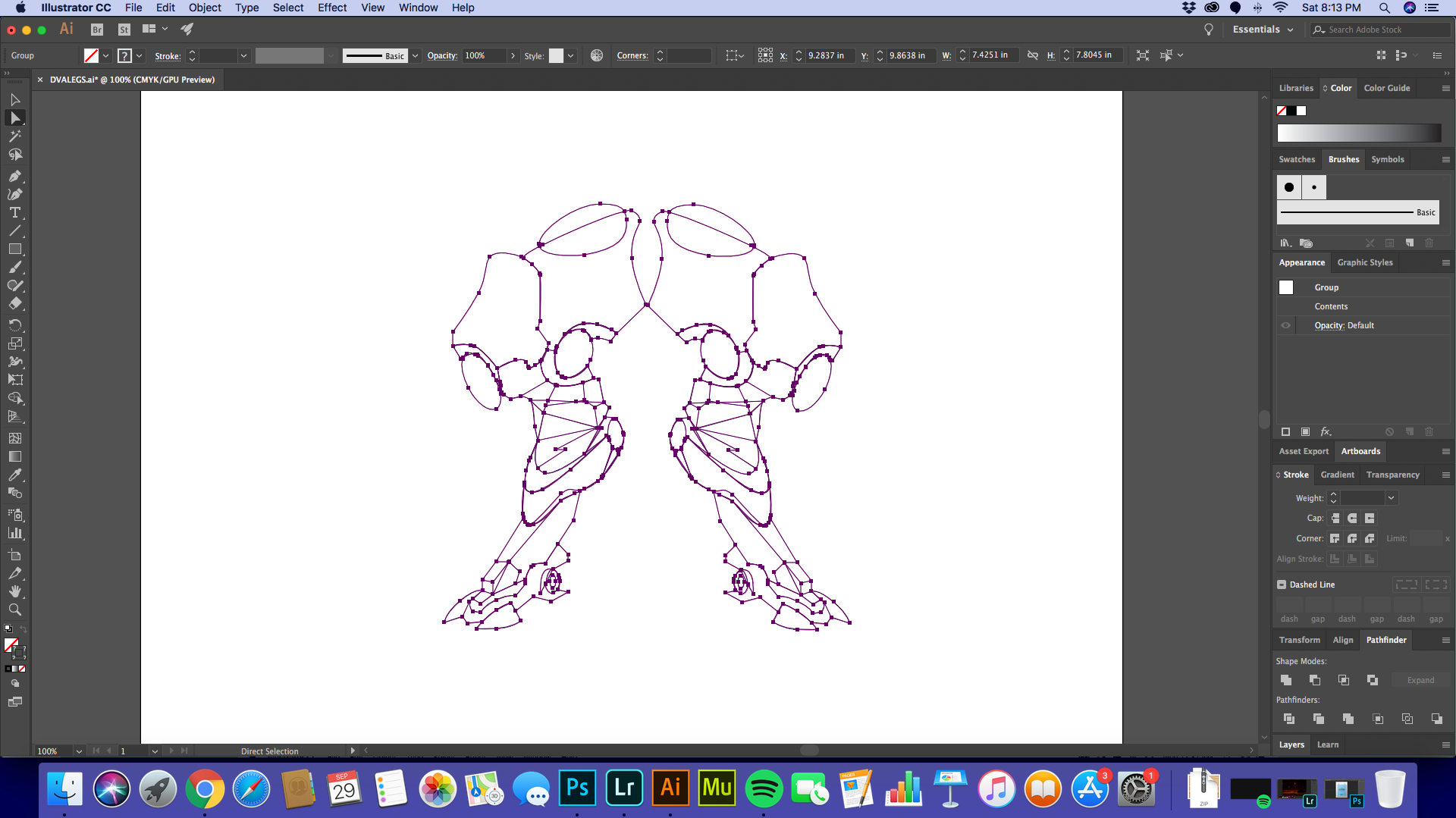Select the Type tool

coord(14,212)
